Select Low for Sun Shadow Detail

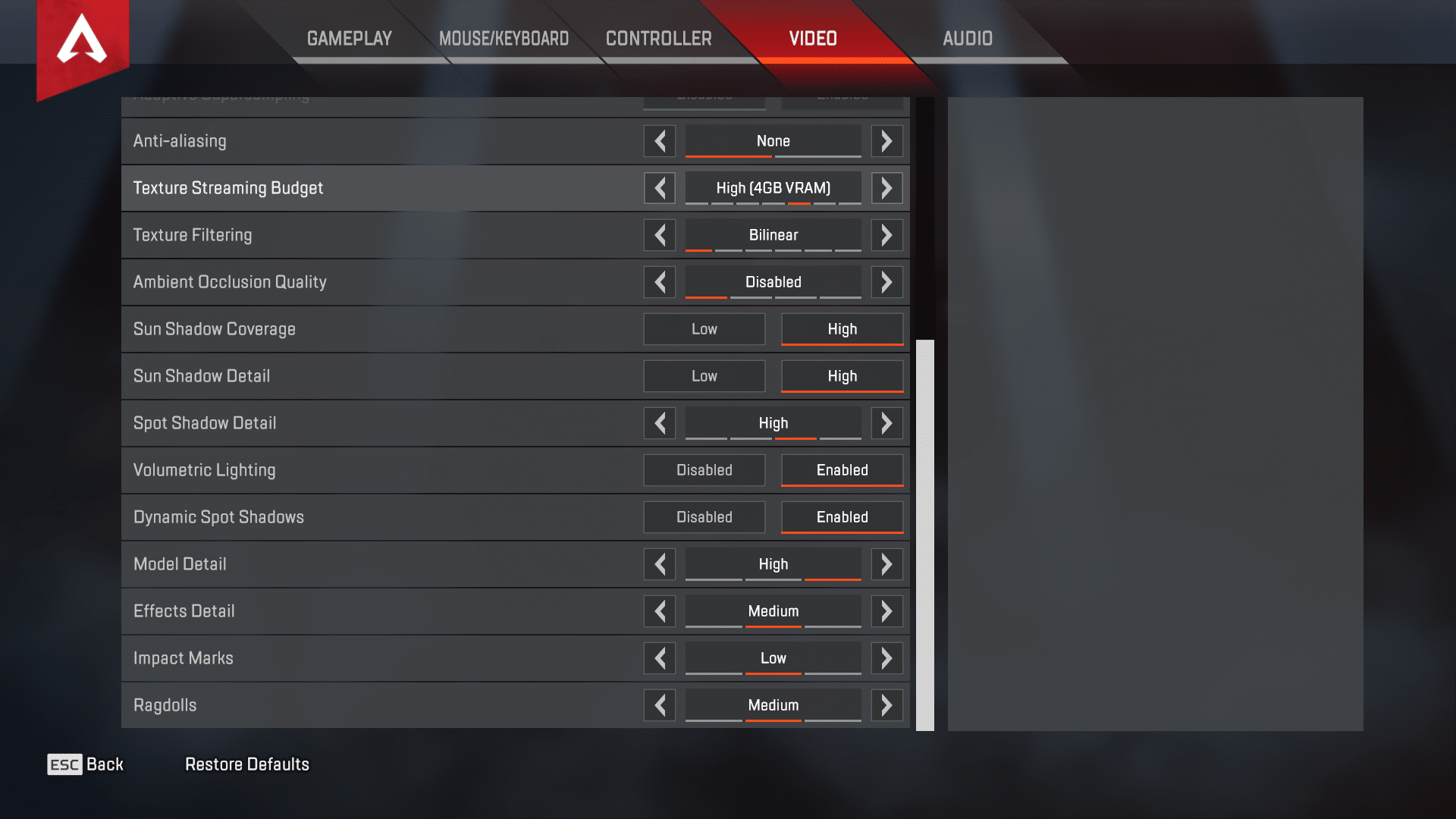tap(703, 375)
